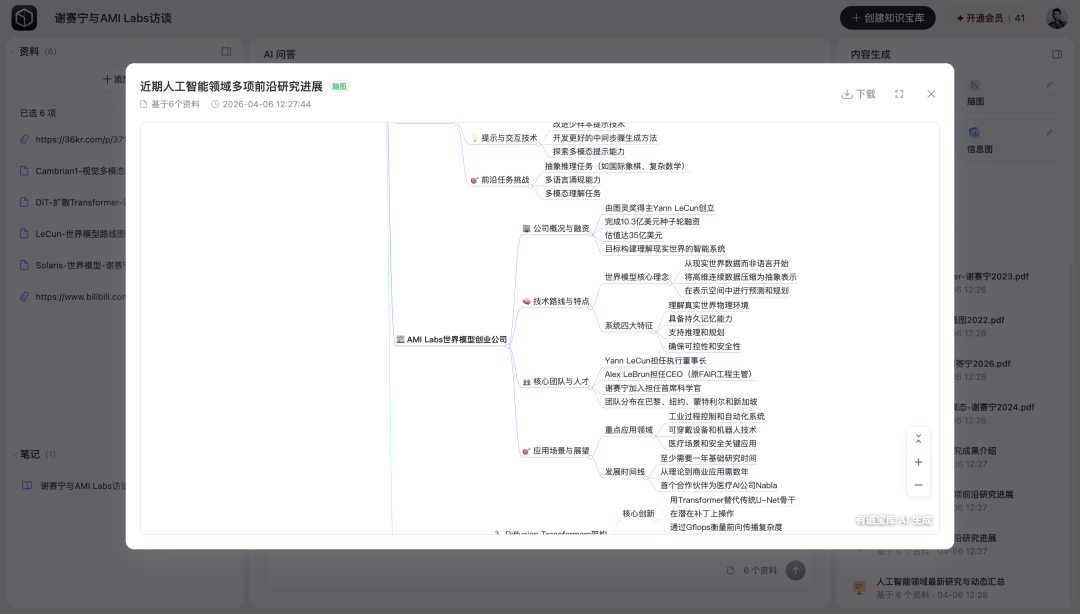Click 完成10.3亿美元种子轮融资 leaf
Image resolution: width=1080 pixels, height=614 pixels.
tap(652, 222)
